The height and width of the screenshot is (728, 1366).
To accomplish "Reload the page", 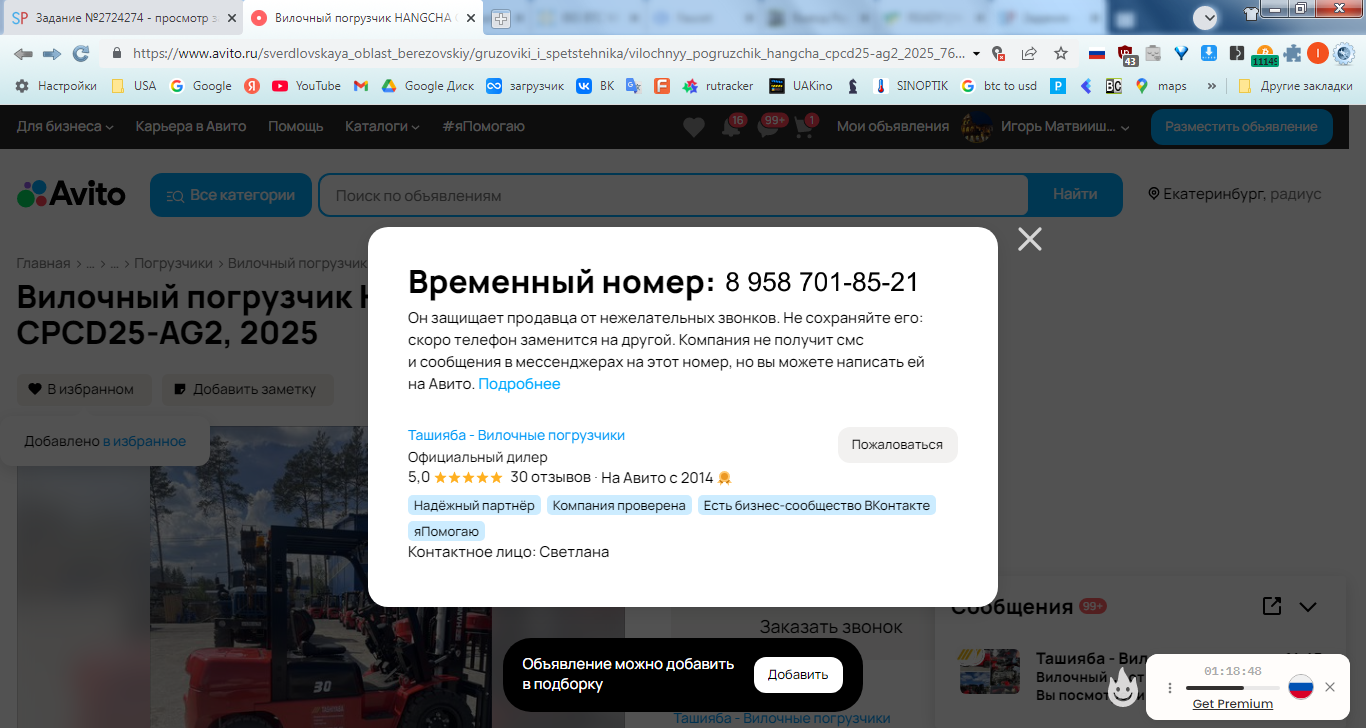I will click(81, 54).
